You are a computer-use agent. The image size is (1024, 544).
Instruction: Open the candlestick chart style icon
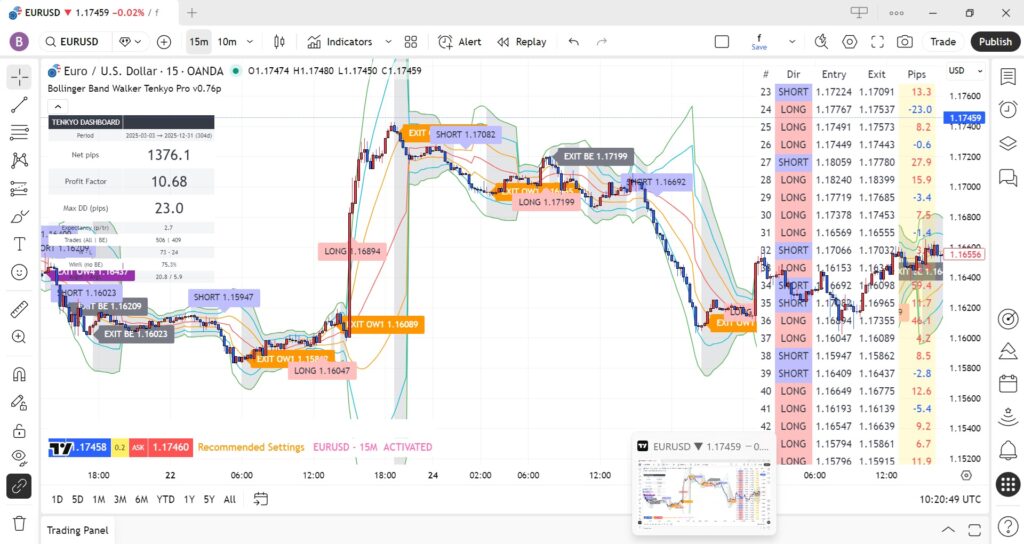point(280,42)
